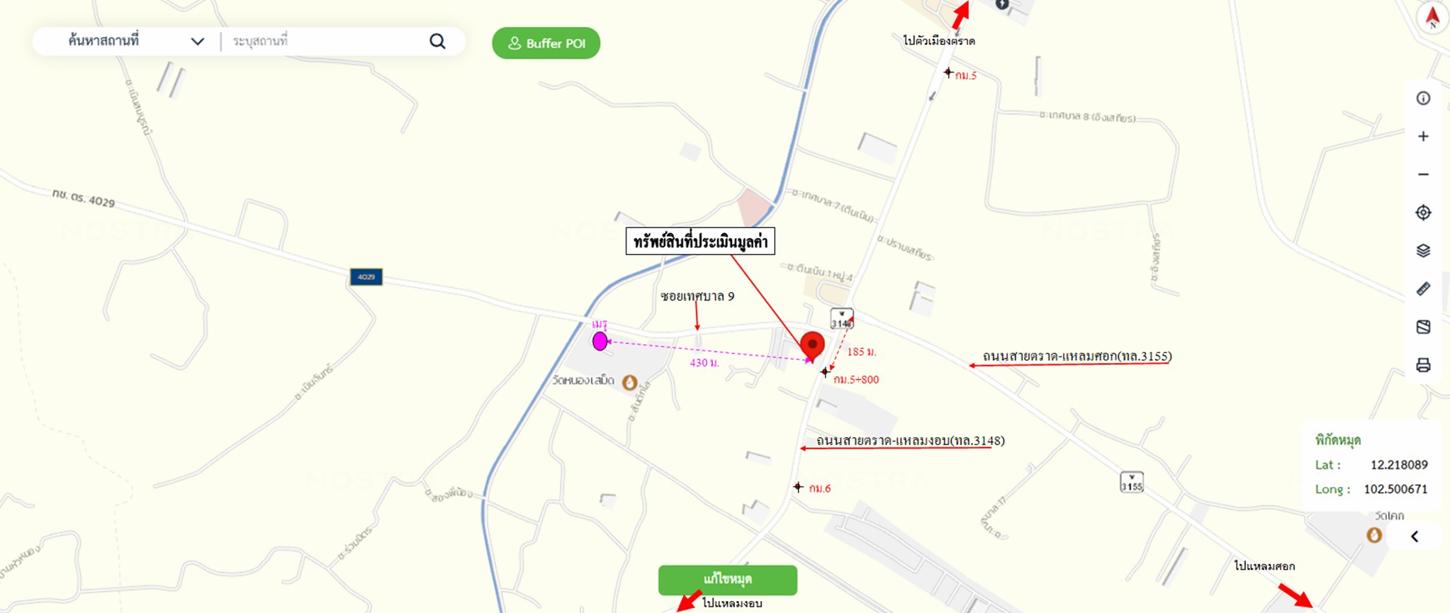This screenshot has width=1450, height=613.
Task: Select the ruler measure tool
Action: coord(1424,289)
